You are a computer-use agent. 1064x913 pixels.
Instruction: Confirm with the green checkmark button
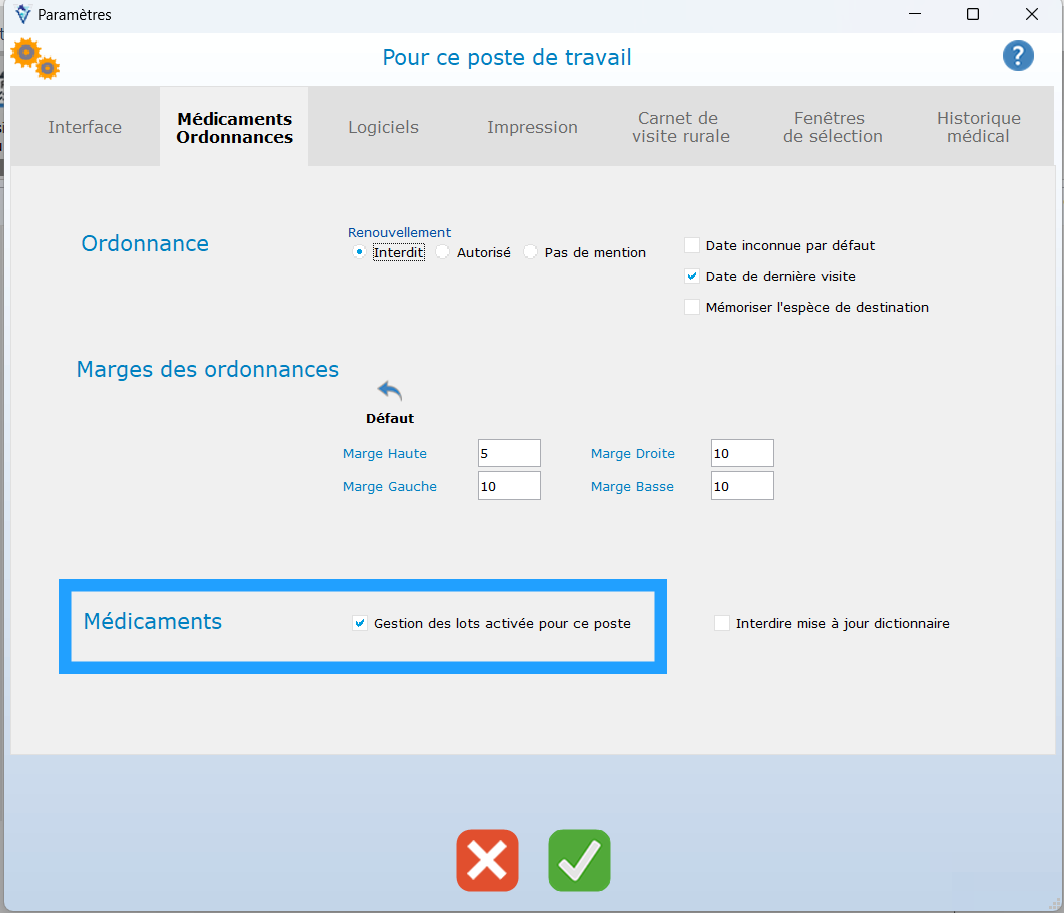pyautogui.click(x=579, y=860)
